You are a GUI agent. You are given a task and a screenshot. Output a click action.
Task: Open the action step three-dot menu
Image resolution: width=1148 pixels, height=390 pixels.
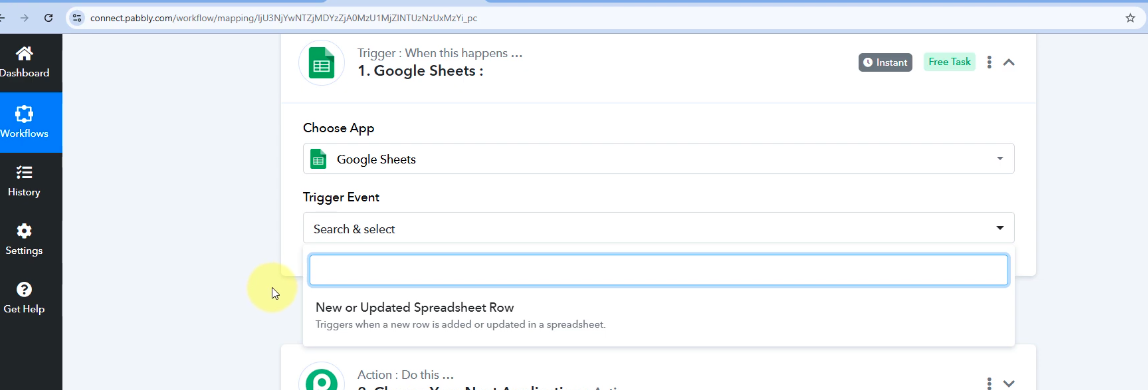[989, 383]
